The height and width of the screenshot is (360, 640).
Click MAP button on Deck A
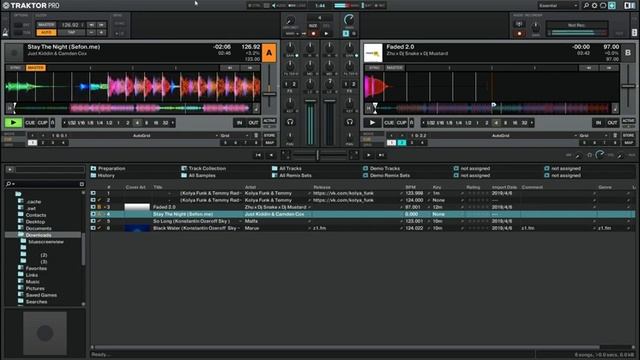(269, 143)
